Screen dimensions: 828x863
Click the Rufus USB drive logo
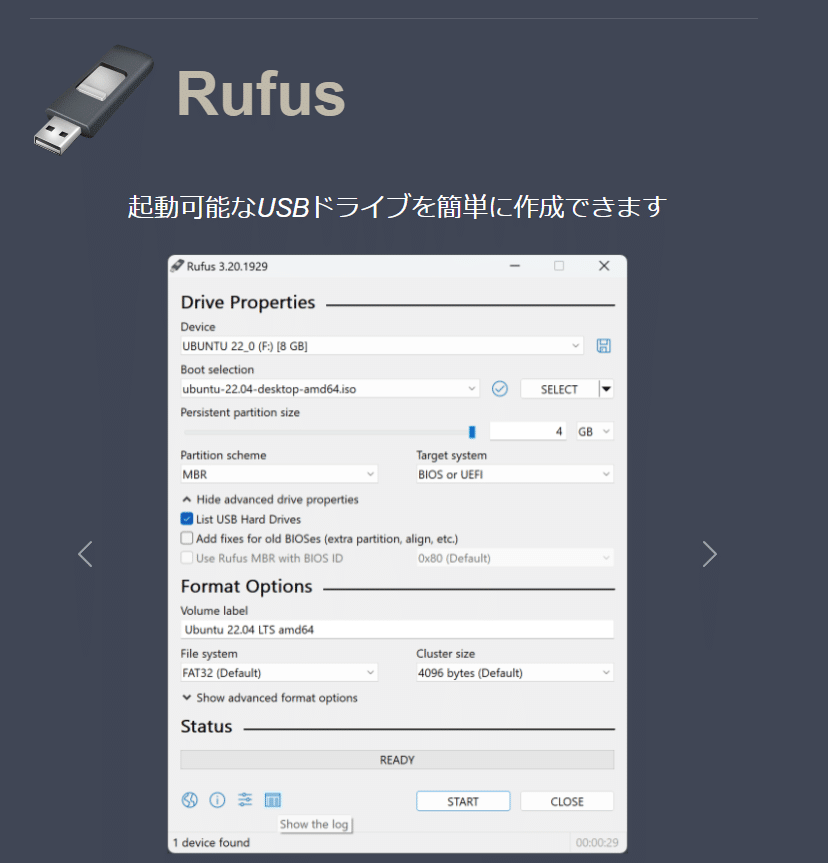click(94, 99)
